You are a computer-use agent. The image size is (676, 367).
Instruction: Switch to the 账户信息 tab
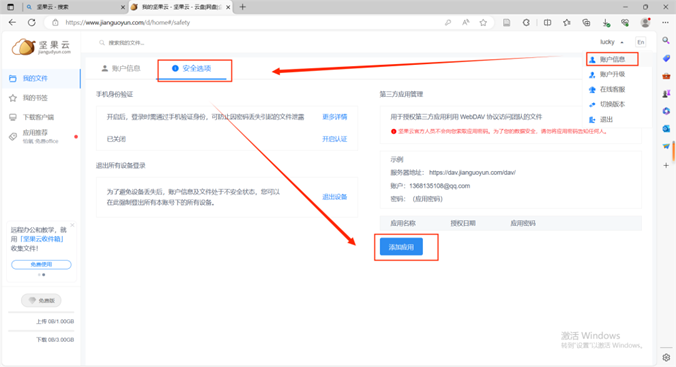click(121, 68)
